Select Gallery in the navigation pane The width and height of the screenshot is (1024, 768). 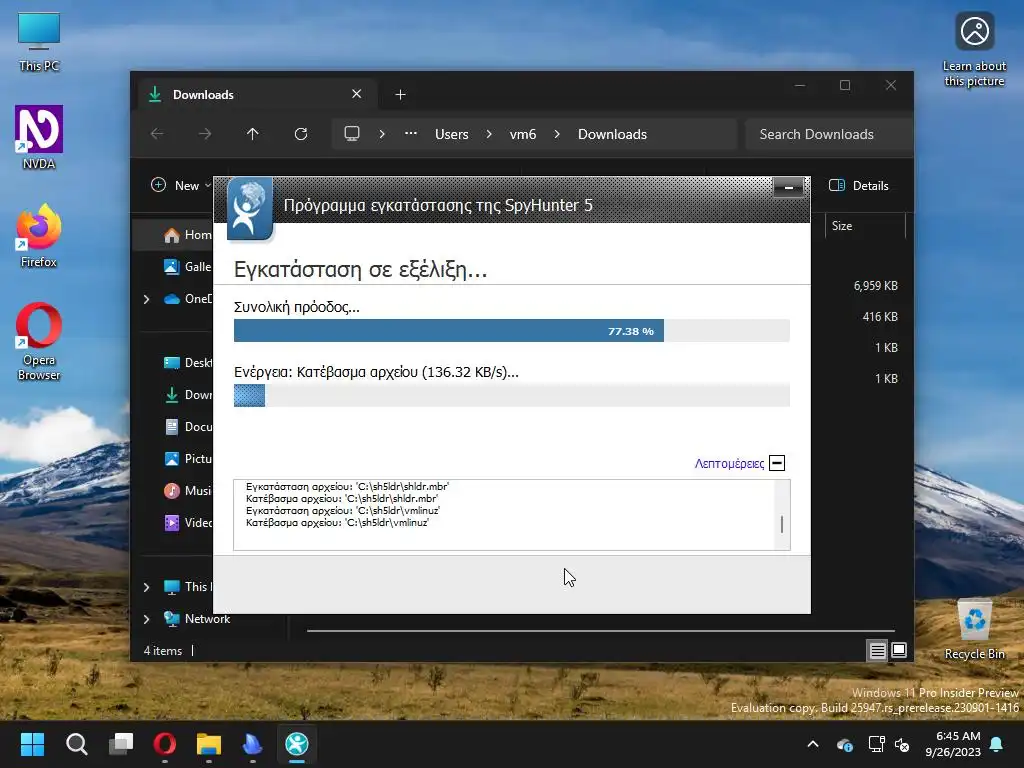pyautogui.click(x=187, y=266)
